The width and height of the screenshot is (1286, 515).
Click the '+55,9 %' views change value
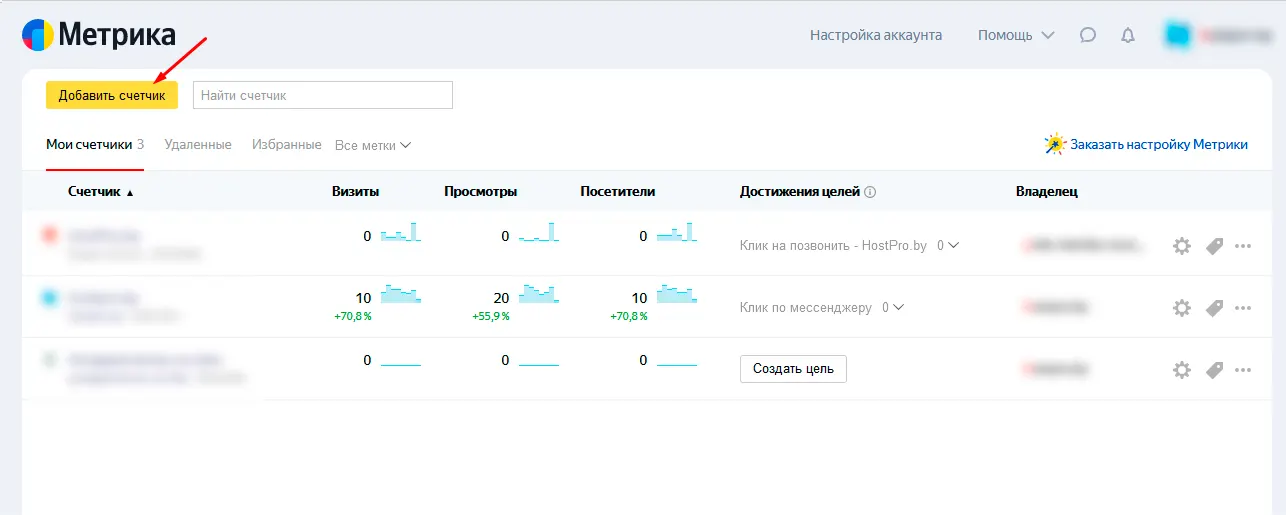click(491, 316)
